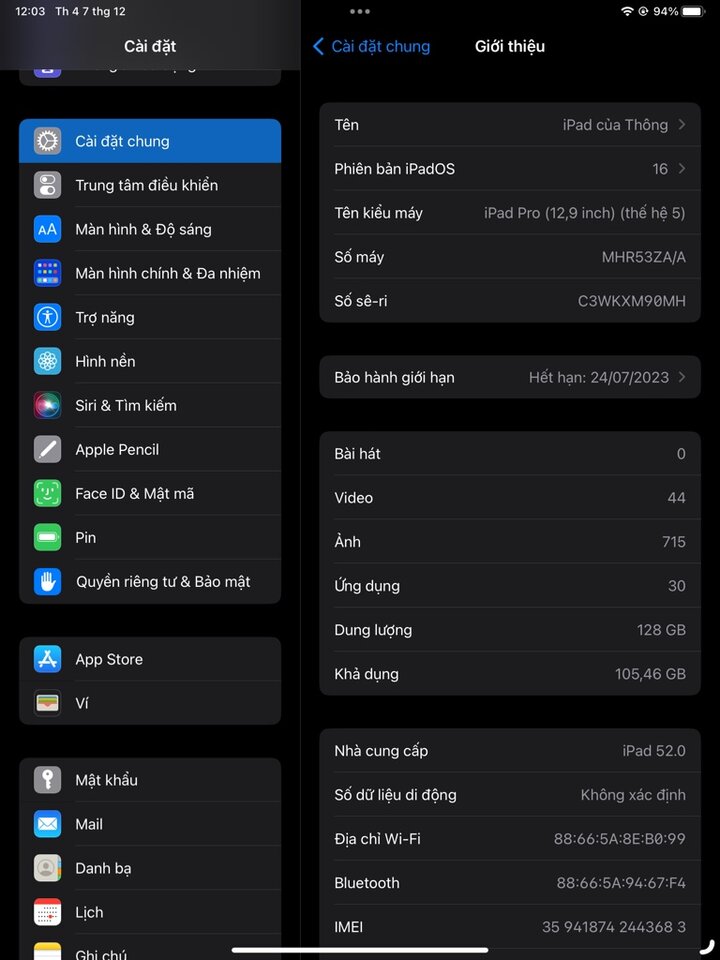Open the Battery icon labeled Pin
The height and width of the screenshot is (960, 720).
[x=47, y=538]
